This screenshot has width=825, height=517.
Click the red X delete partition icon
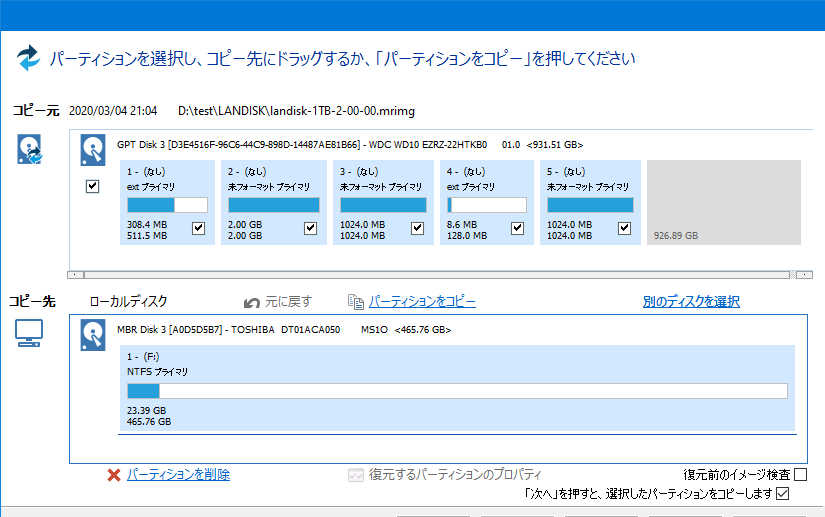pyautogui.click(x=114, y=475)
